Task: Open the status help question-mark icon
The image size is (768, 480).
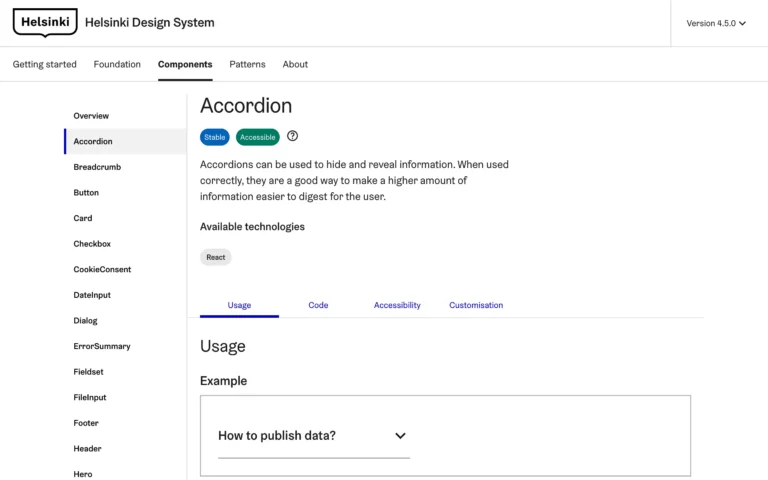Action: (292, 136)
